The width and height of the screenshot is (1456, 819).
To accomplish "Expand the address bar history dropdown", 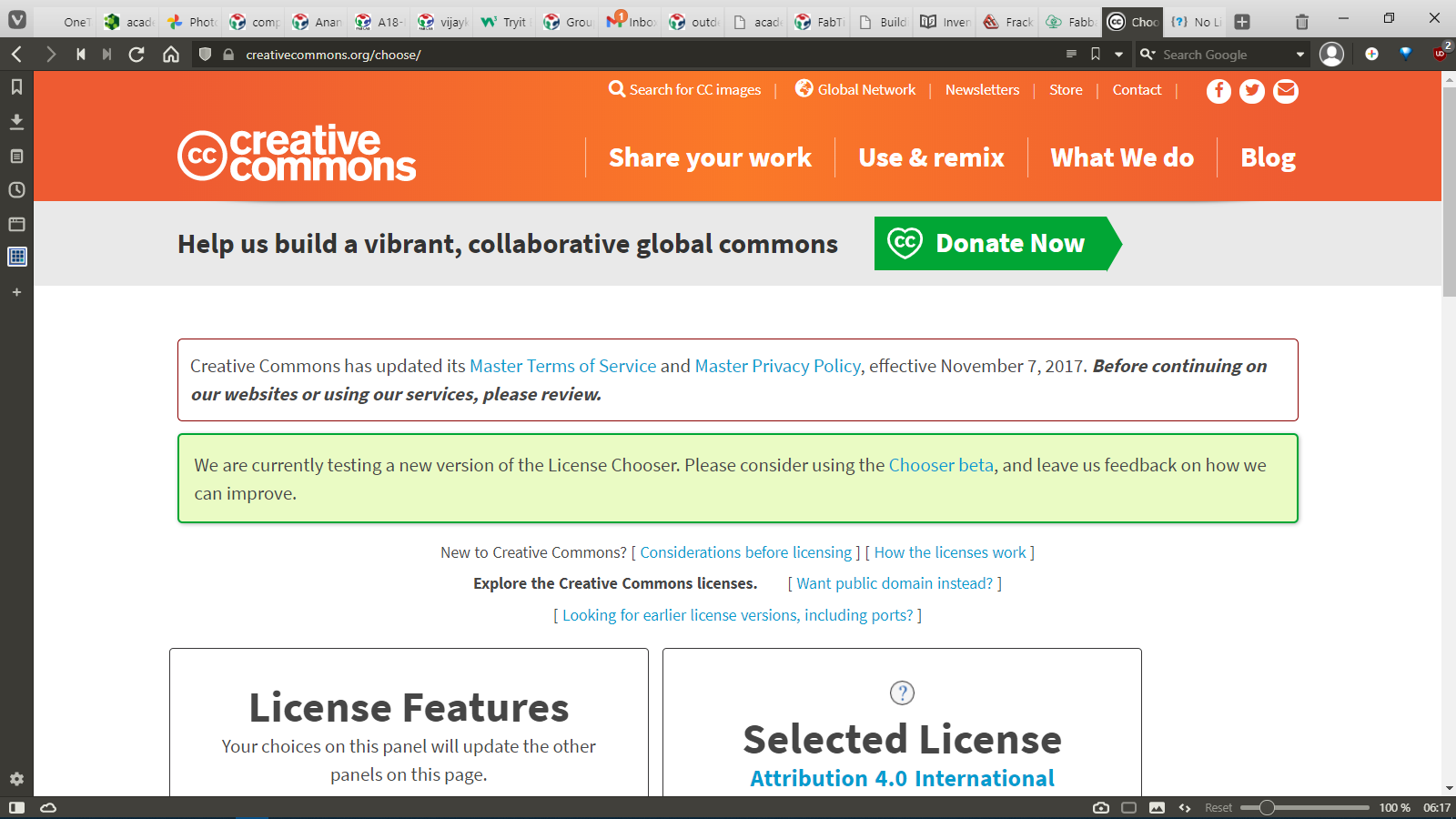I will [x=1118, y=55].
